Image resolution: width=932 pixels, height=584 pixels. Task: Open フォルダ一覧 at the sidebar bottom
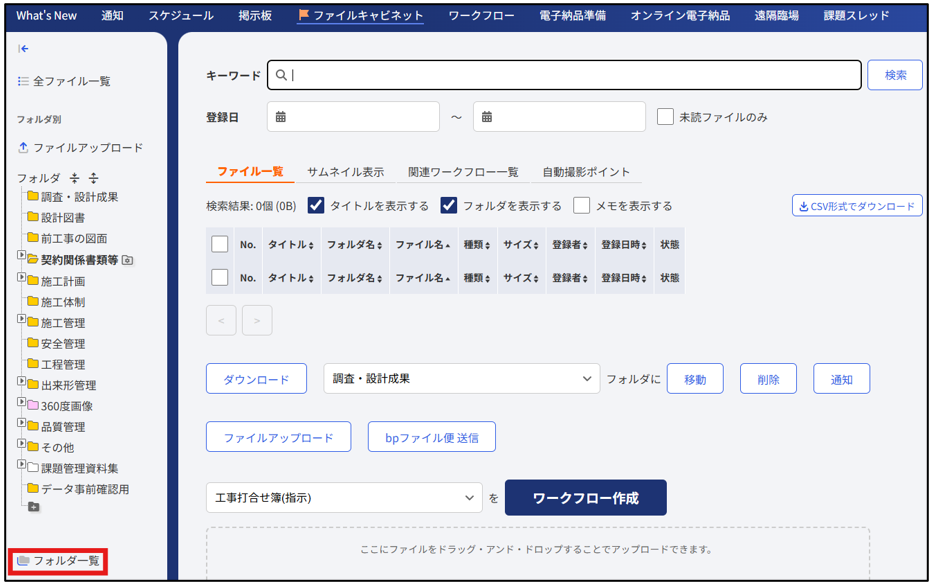pyautogui.click(x=58, y=561)
